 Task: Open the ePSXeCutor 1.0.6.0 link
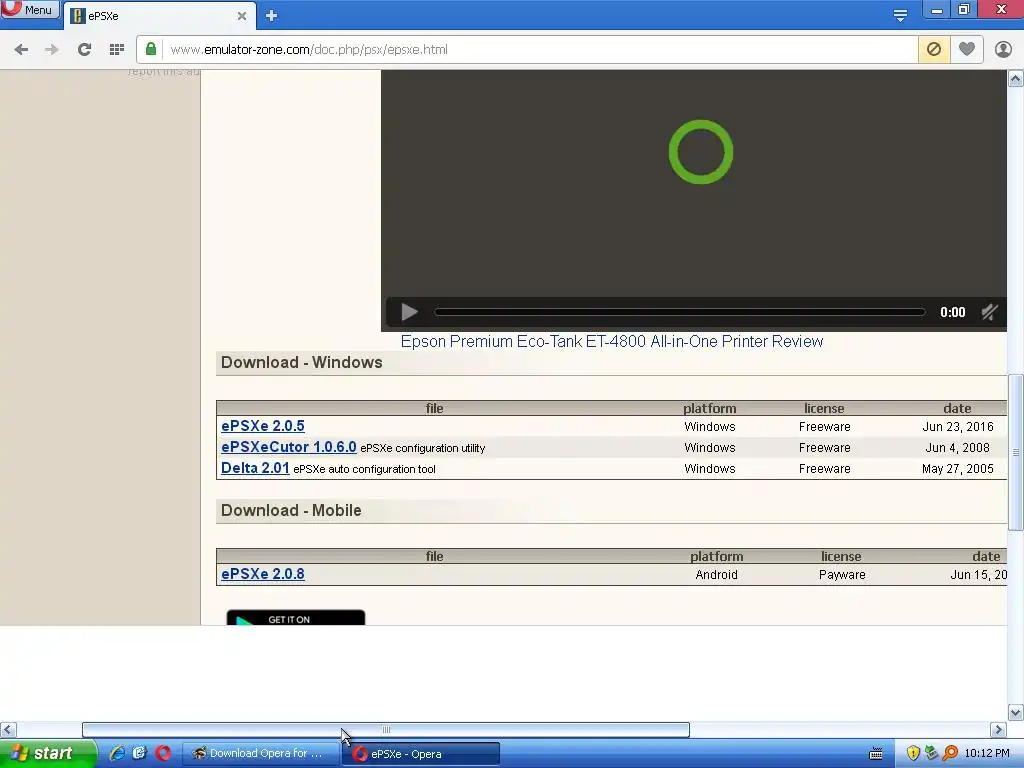[x=289, y=447]
